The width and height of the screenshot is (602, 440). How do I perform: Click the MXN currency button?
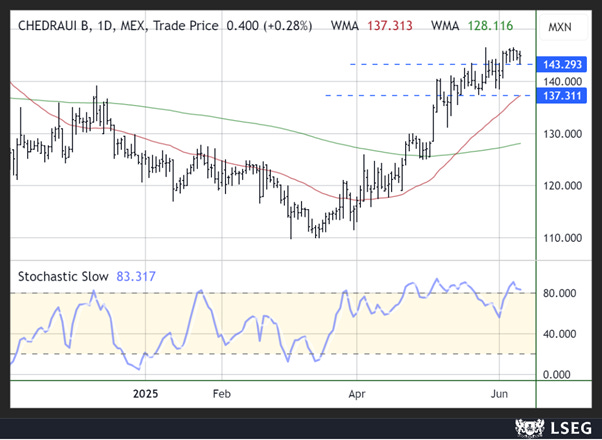click(x=563, y=27)
